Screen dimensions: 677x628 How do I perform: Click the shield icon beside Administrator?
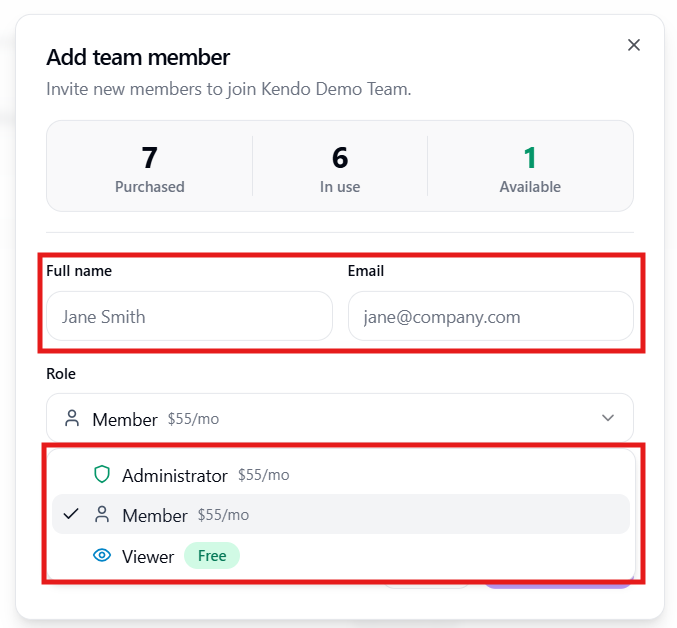pos(101,475)
